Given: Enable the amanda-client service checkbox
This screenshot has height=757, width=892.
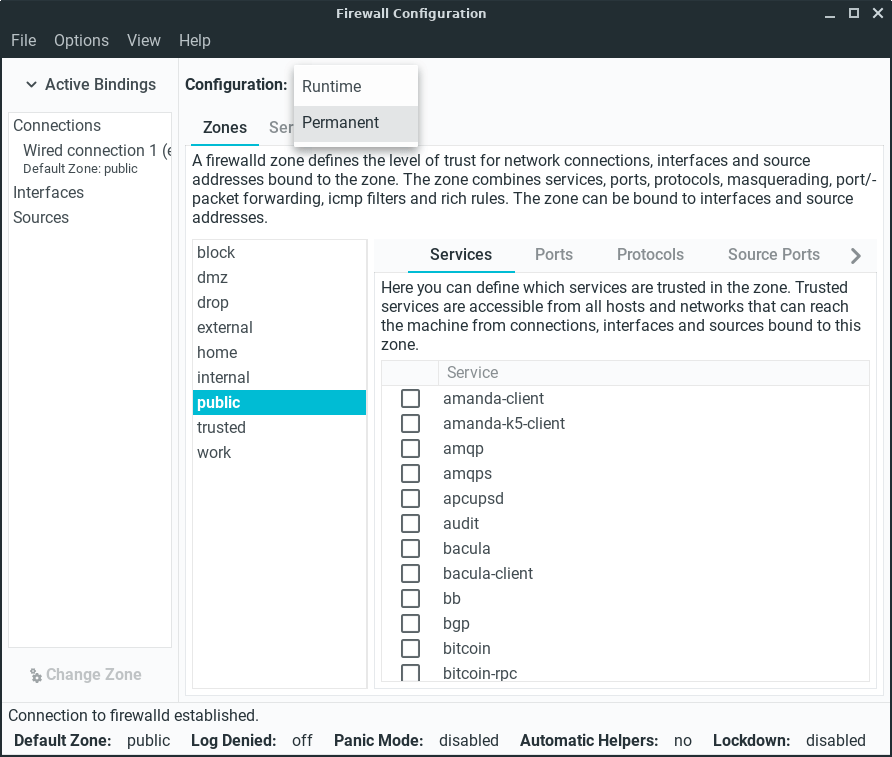Looking at the screenshot, I should click(410, 399).
